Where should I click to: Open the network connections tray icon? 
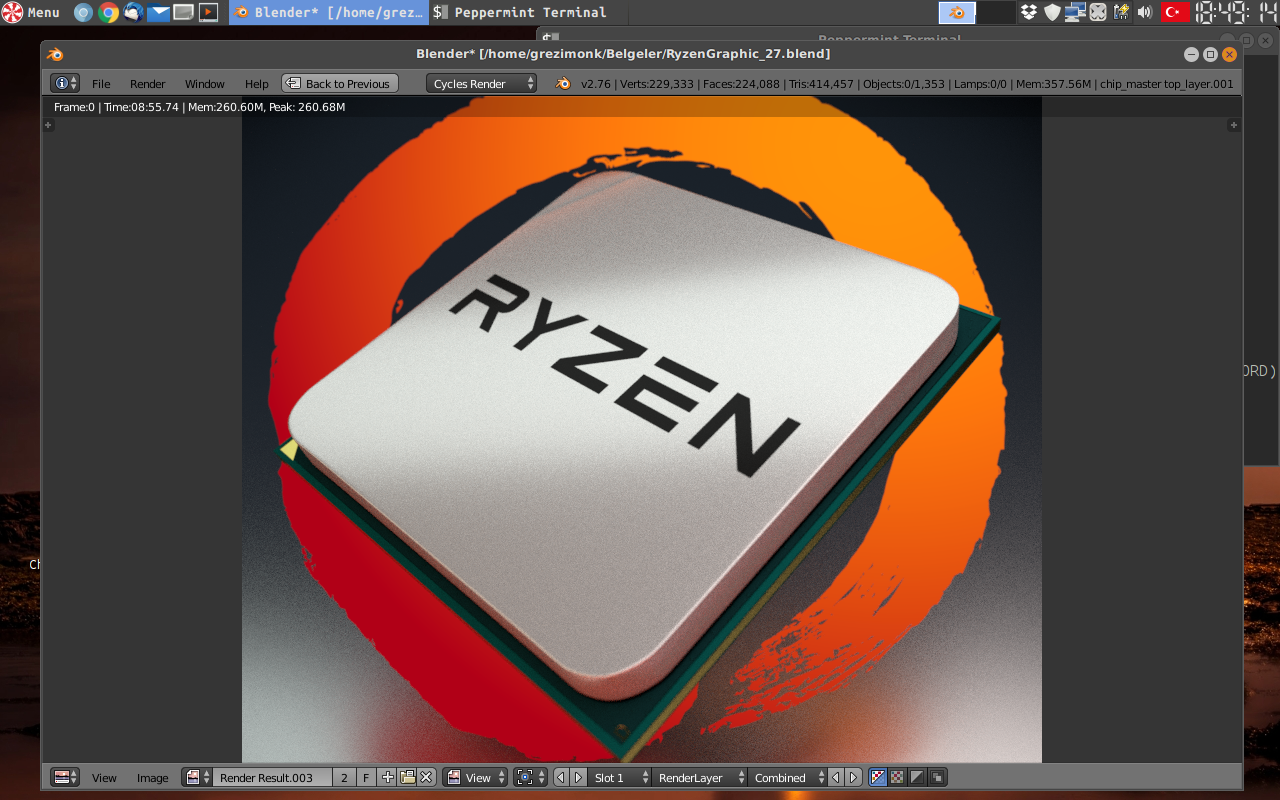tap(1075, 12)
